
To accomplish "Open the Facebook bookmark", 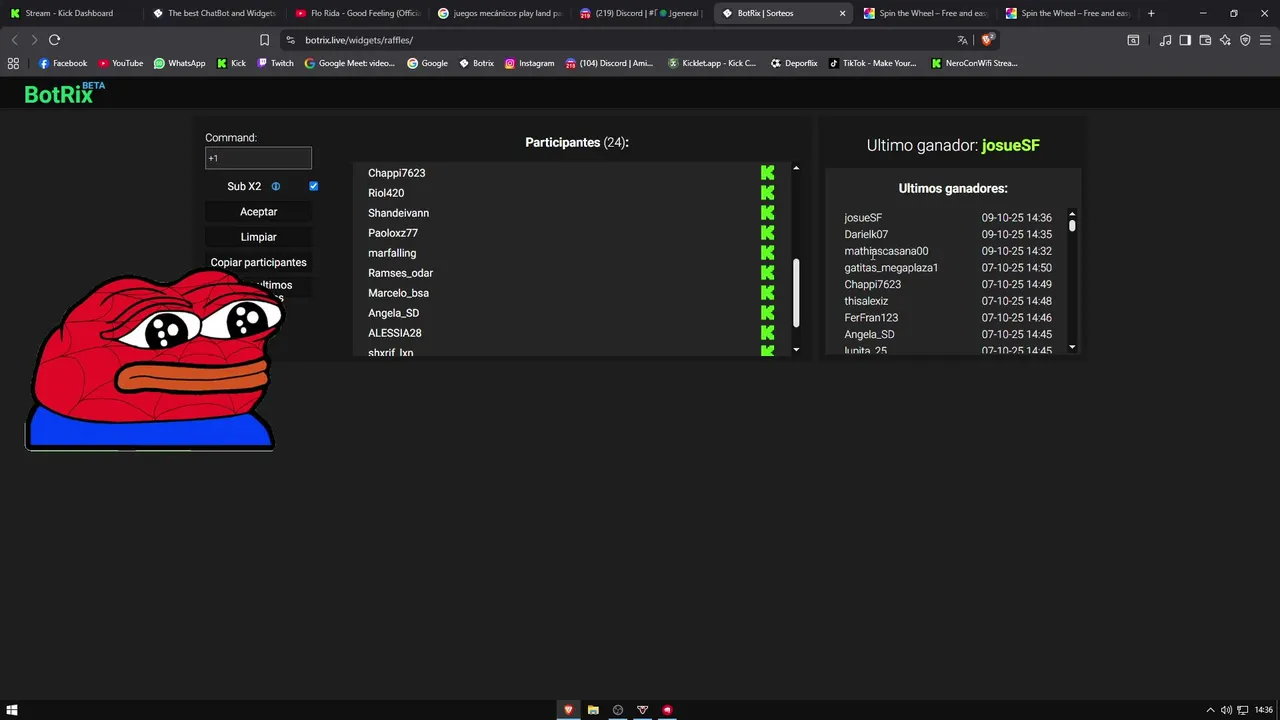I will (x=63, y=63).
